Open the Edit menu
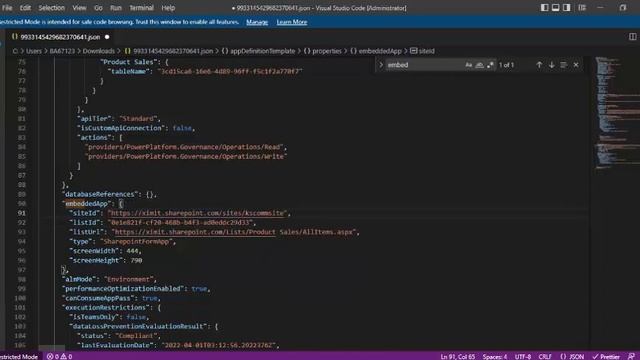640x360 pixels. pos(25,8)
